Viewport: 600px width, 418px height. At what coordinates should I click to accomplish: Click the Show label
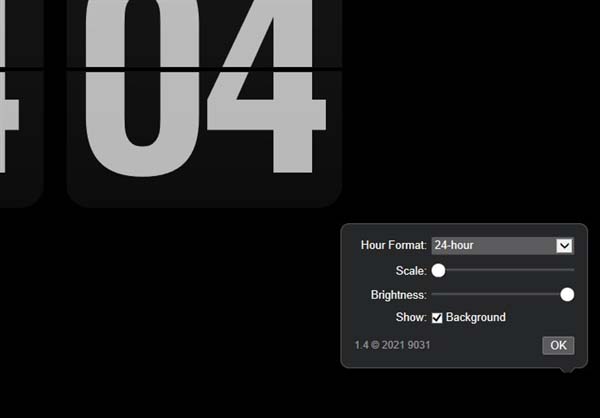click(x=411, y=317)
